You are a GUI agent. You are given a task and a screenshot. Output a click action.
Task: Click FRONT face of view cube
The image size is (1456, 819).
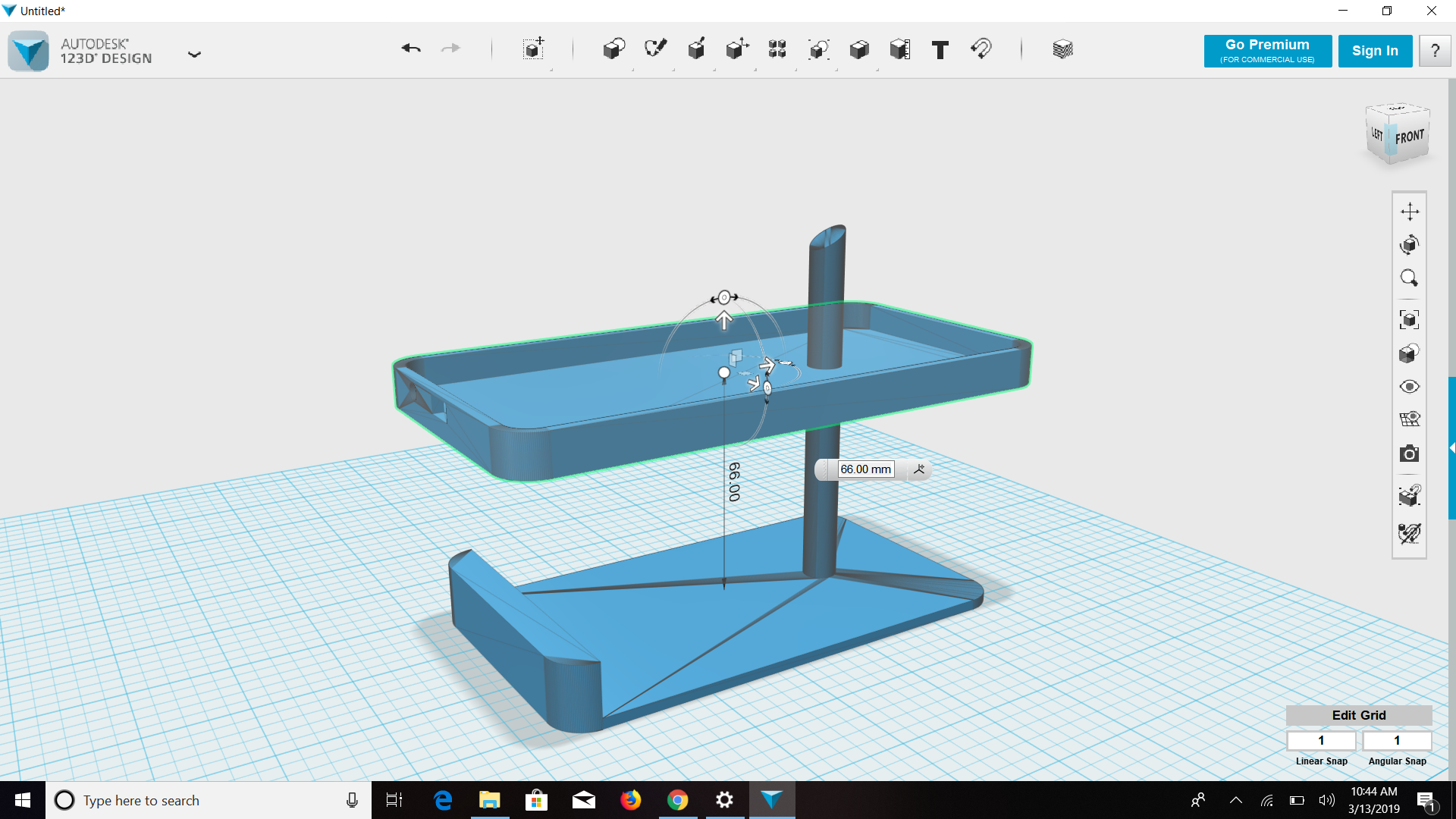1410,137
